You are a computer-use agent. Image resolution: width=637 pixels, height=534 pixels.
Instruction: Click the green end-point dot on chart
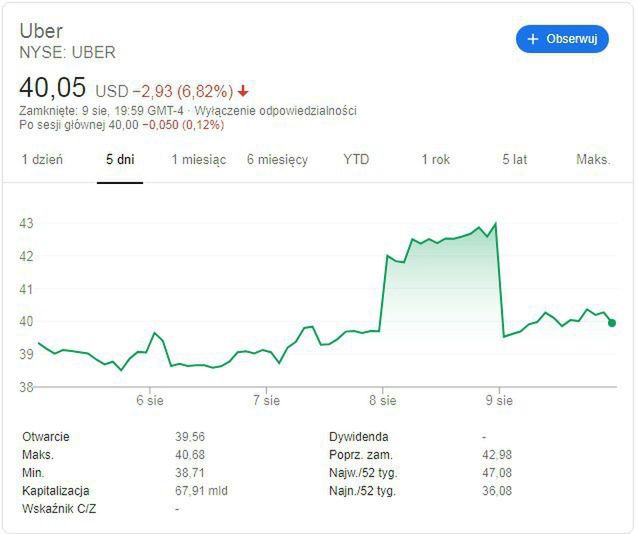611,322
